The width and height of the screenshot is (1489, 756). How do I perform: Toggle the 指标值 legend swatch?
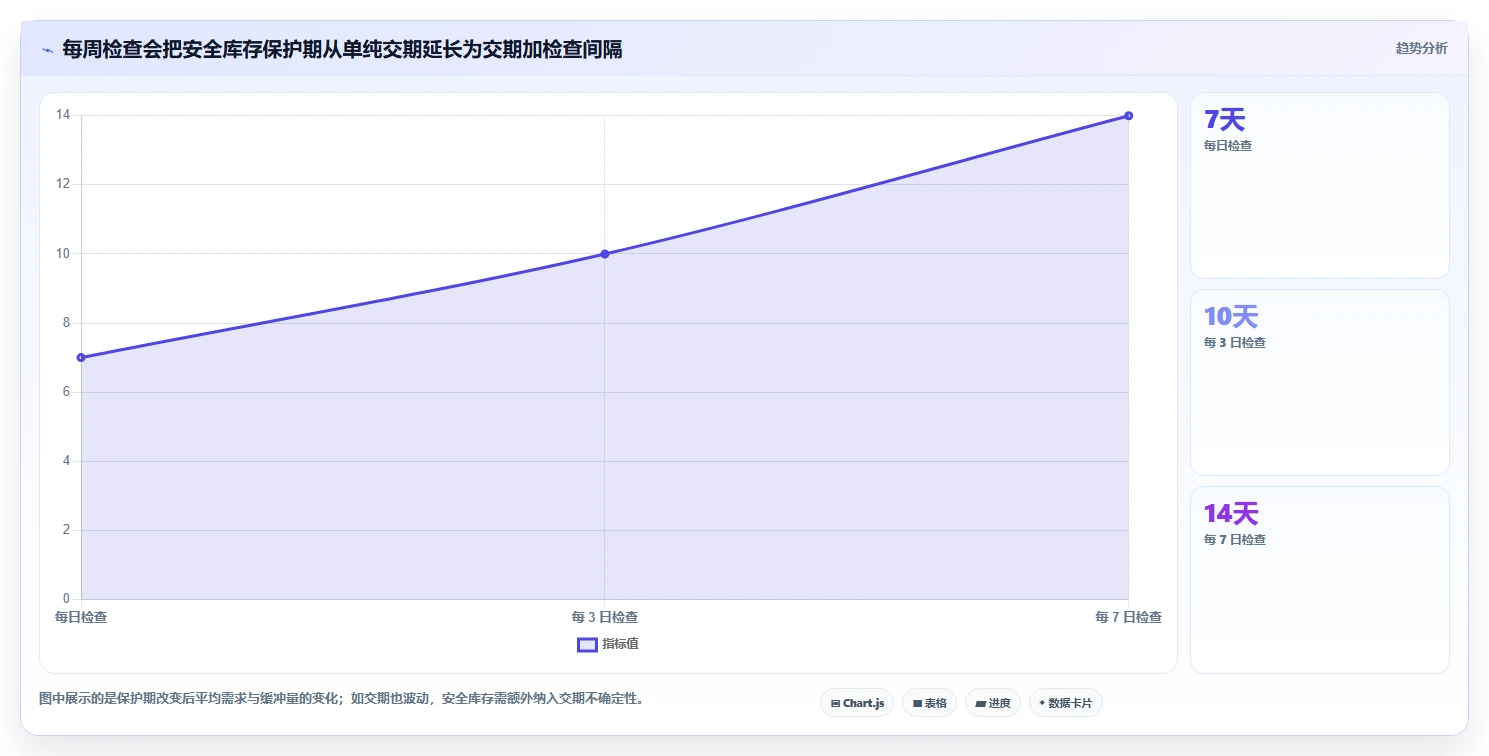(587, 644)
